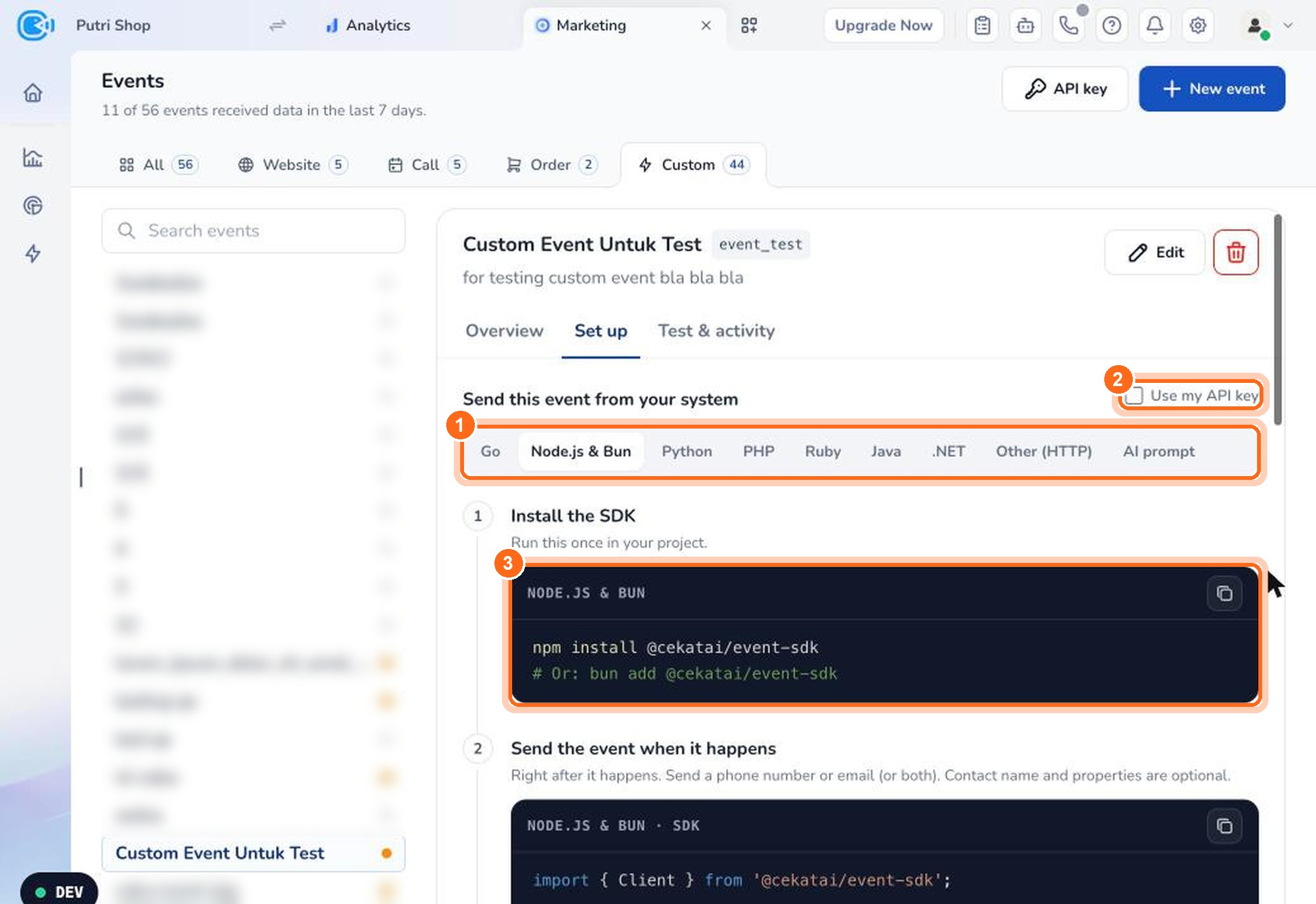Expand the user profile dropdown chevron
The width and height of the screenshot is (1316, 904).
1288,25
